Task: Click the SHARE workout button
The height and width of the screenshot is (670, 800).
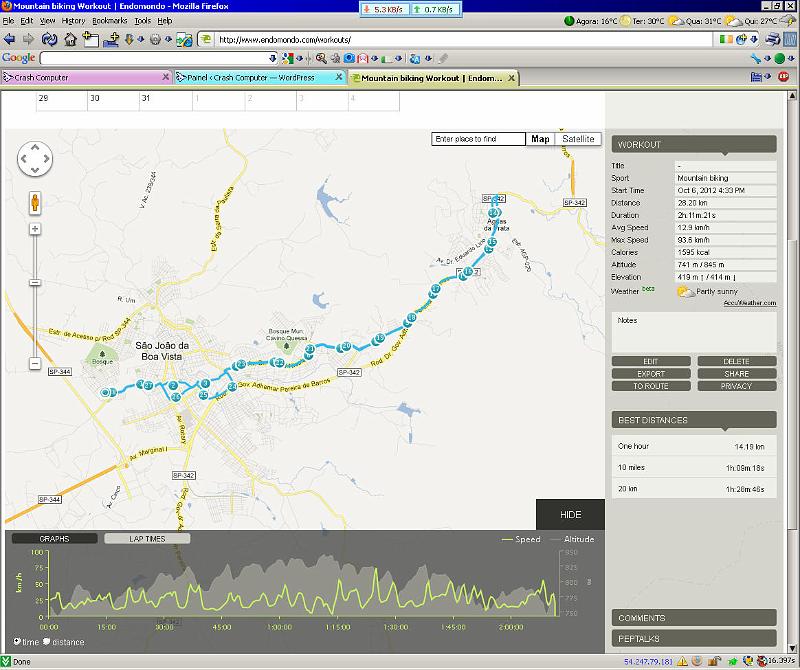Action: [737, 374]
